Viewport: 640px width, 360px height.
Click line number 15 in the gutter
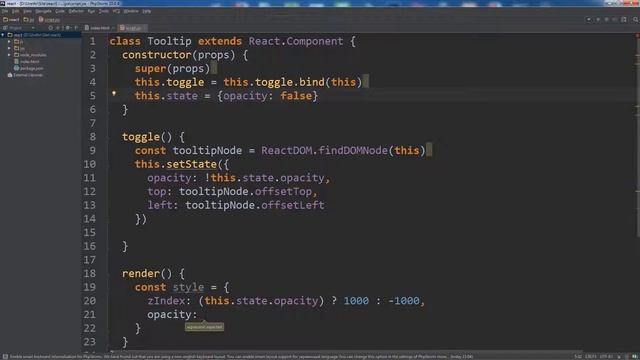[x=89, y=232]
